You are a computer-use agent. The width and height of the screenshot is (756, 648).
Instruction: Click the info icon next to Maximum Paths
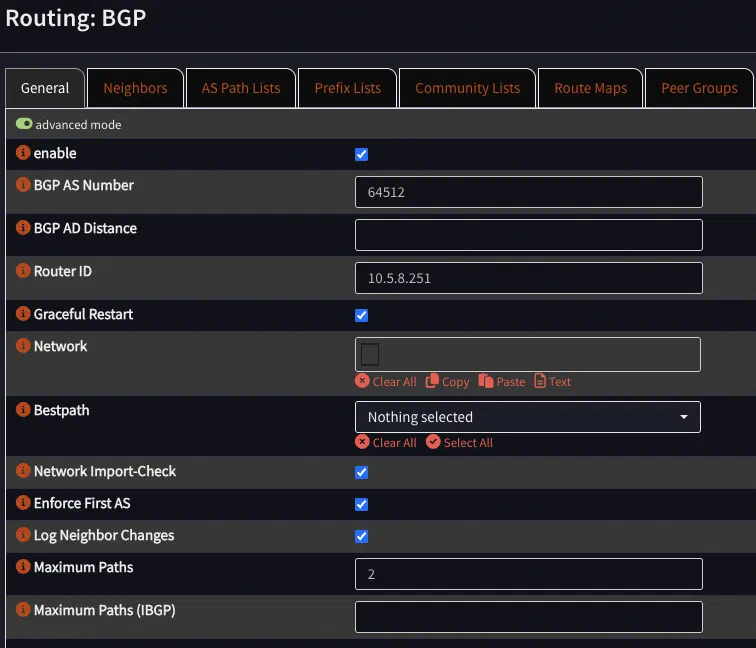tap(23, 567)
